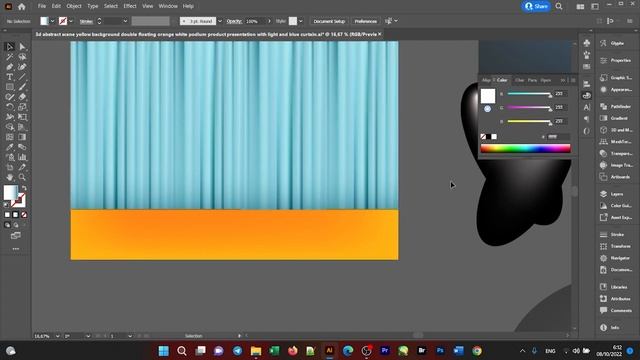
Task: Select the black arrow Selection tool
Action: (x=9, y=47)
